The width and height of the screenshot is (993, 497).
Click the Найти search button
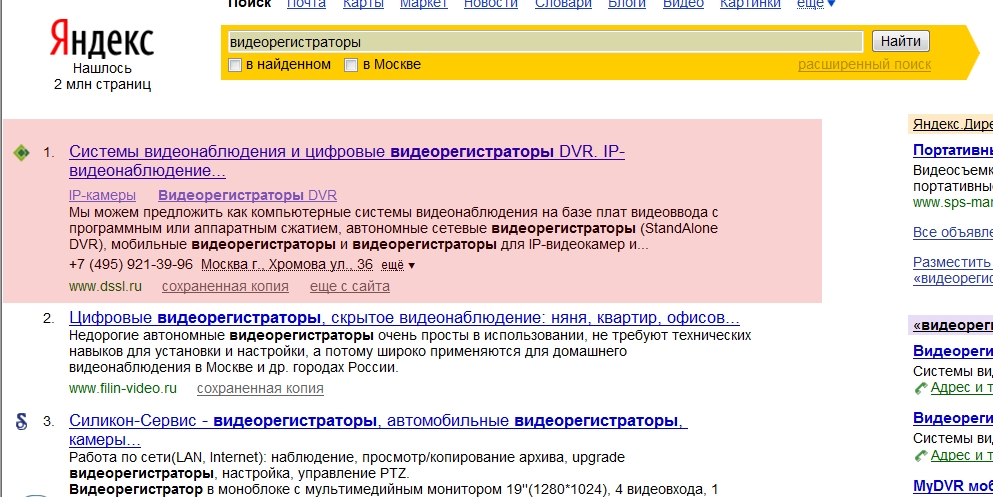[901, 41]
